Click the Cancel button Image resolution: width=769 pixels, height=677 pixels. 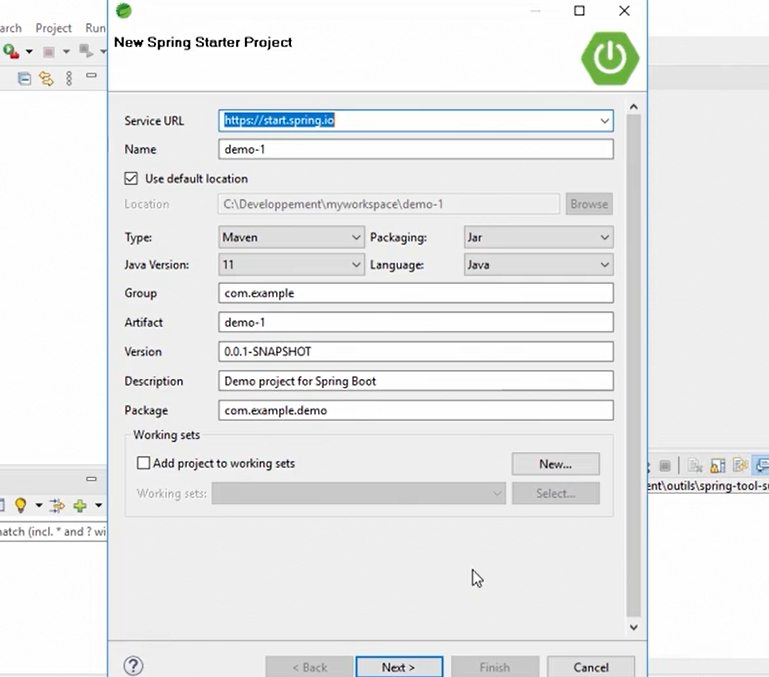click(591, 667)
